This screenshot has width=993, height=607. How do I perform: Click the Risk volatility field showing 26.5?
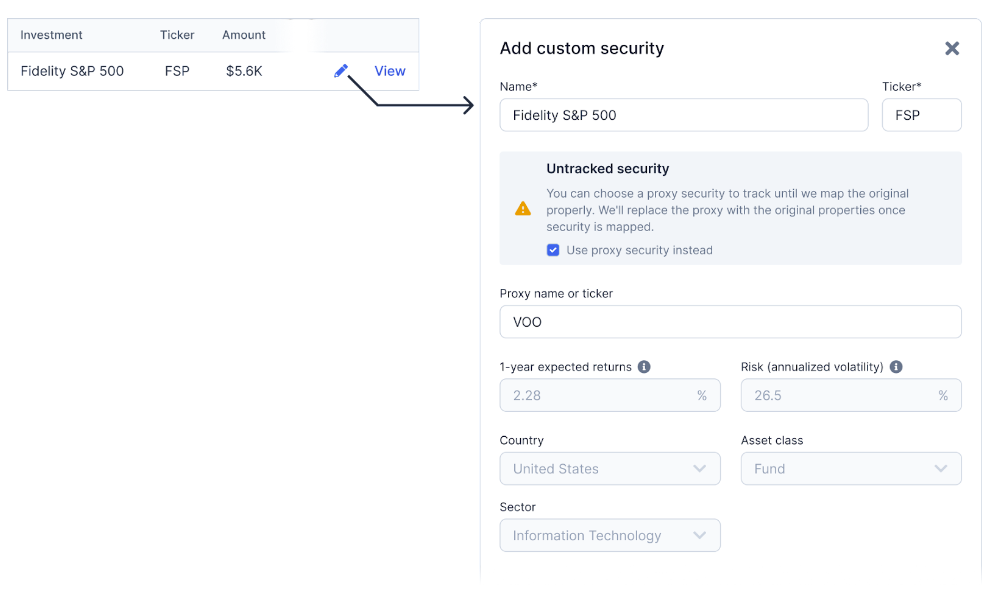pyautogui.click(x=851, y=395)
